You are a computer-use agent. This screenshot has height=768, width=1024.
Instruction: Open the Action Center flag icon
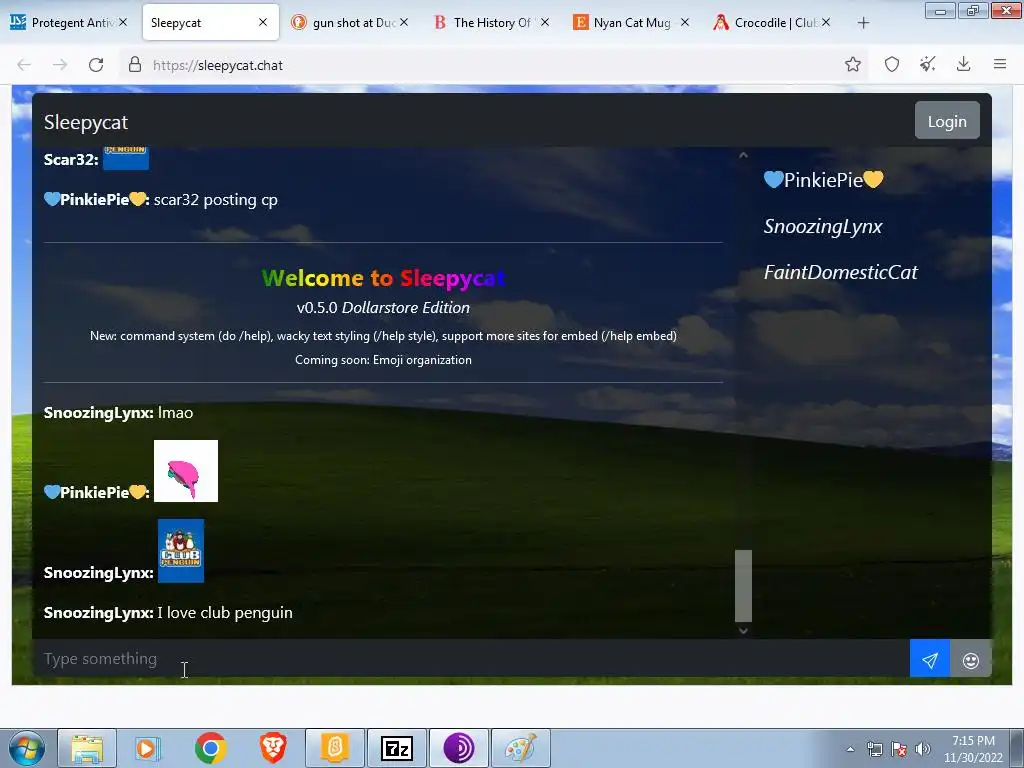point(899,749)
